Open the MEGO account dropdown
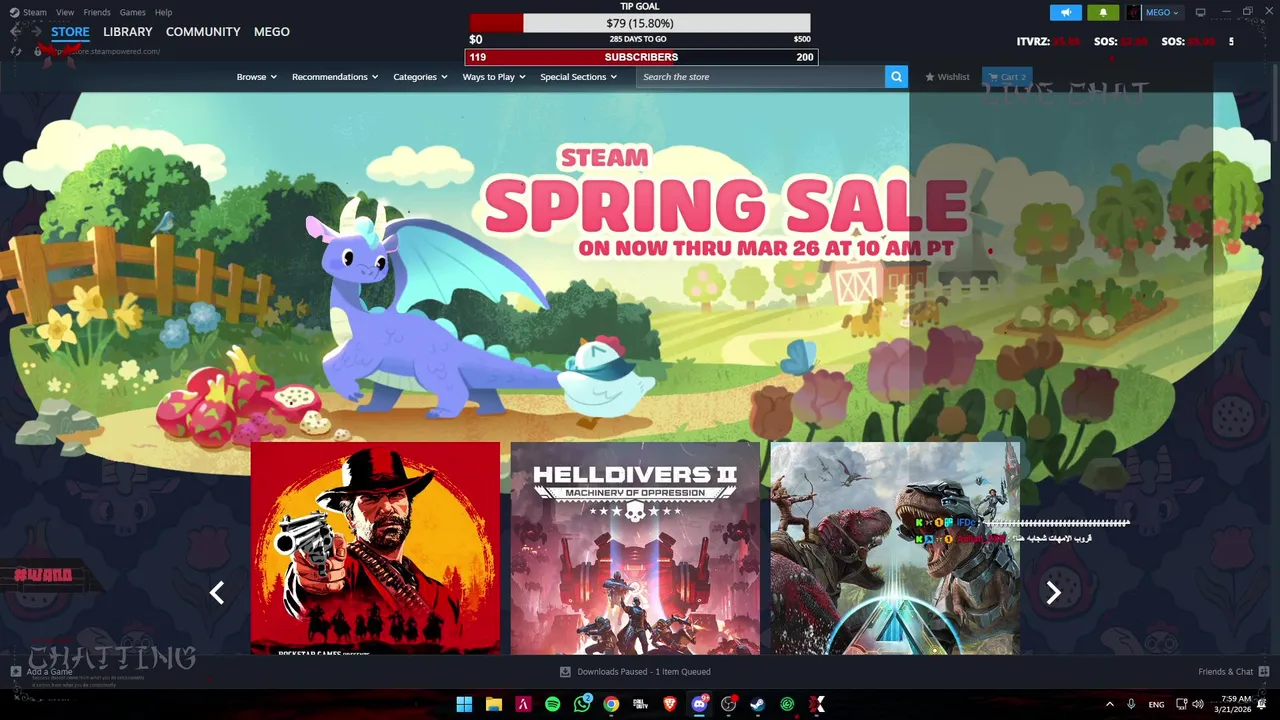The image size is (1280, 720). coord(1162,12)
